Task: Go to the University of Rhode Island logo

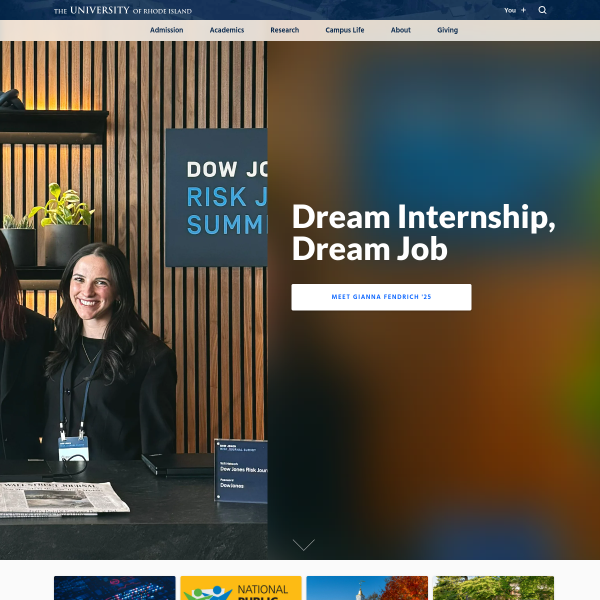Action: [123, 10]
